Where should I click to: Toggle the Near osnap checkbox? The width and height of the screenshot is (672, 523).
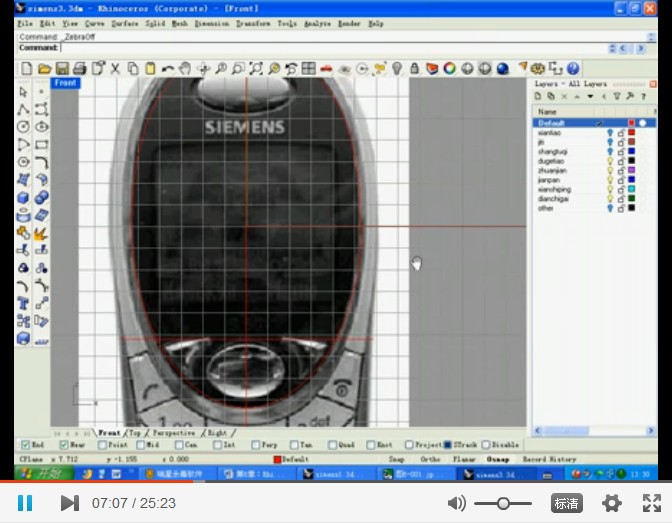tap(64, 445)
